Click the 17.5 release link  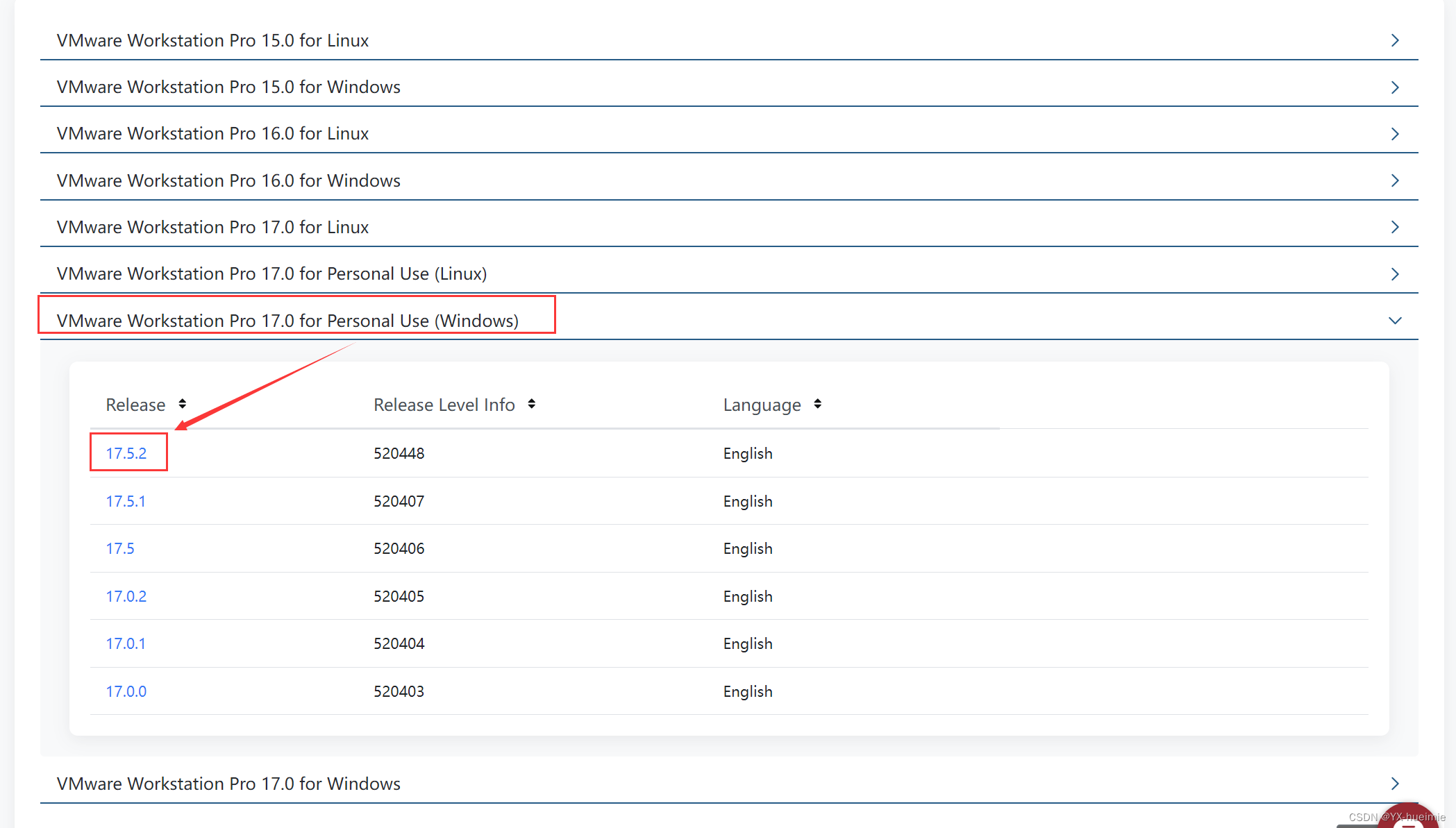tap(120, 548)
